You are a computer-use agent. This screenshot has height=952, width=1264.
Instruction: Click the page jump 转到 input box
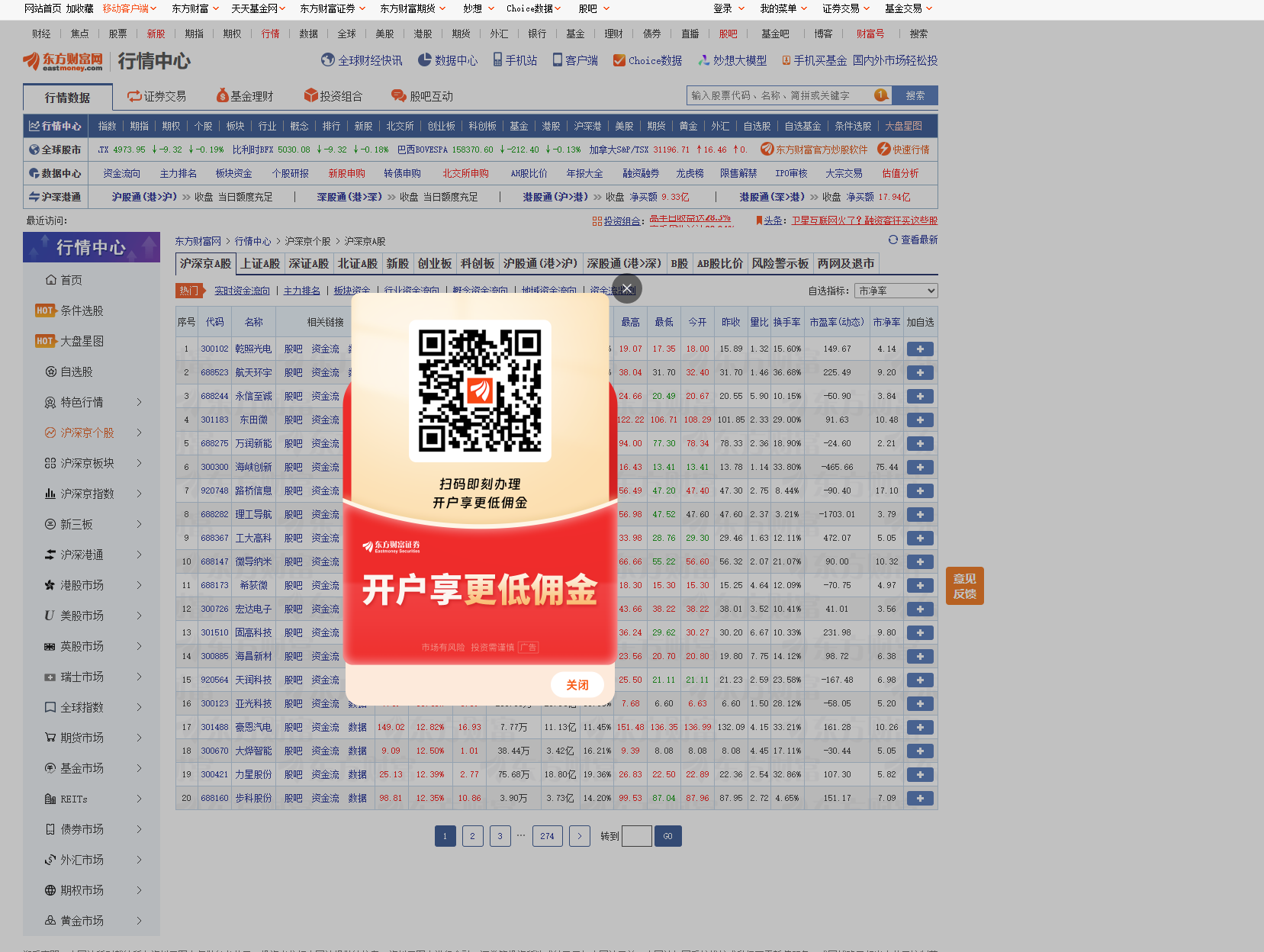[x=637, y=836]
